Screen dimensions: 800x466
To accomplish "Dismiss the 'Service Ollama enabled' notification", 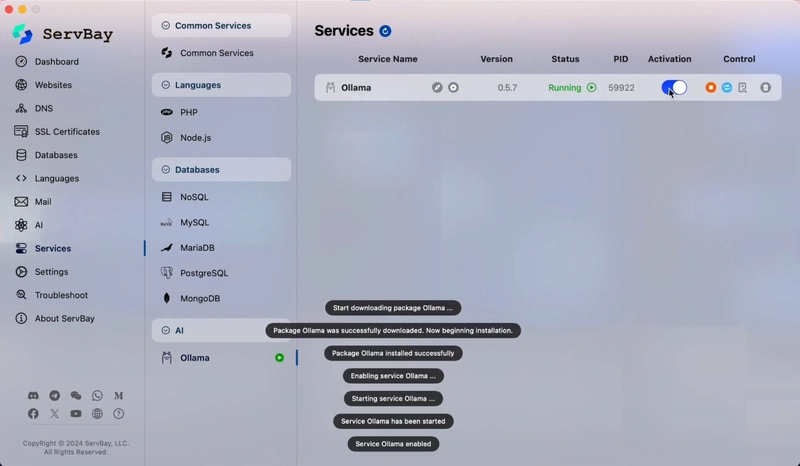I will click(393, 444).
